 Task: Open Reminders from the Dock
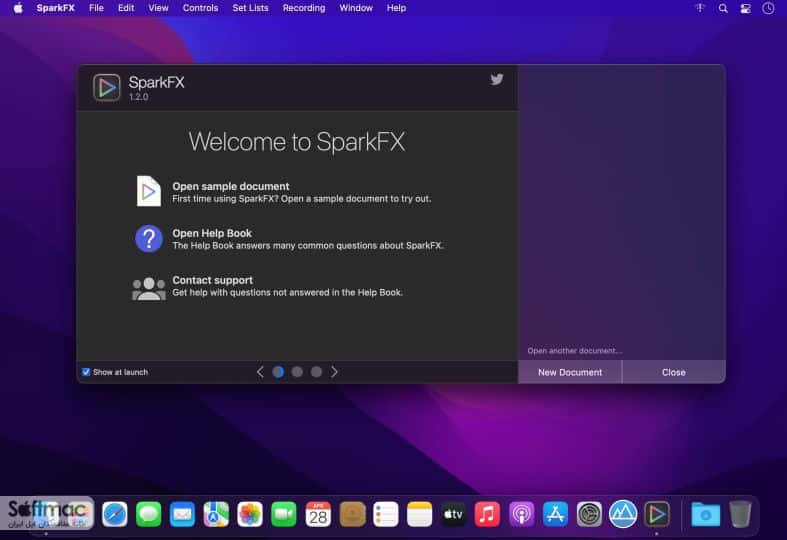[385, 514]
